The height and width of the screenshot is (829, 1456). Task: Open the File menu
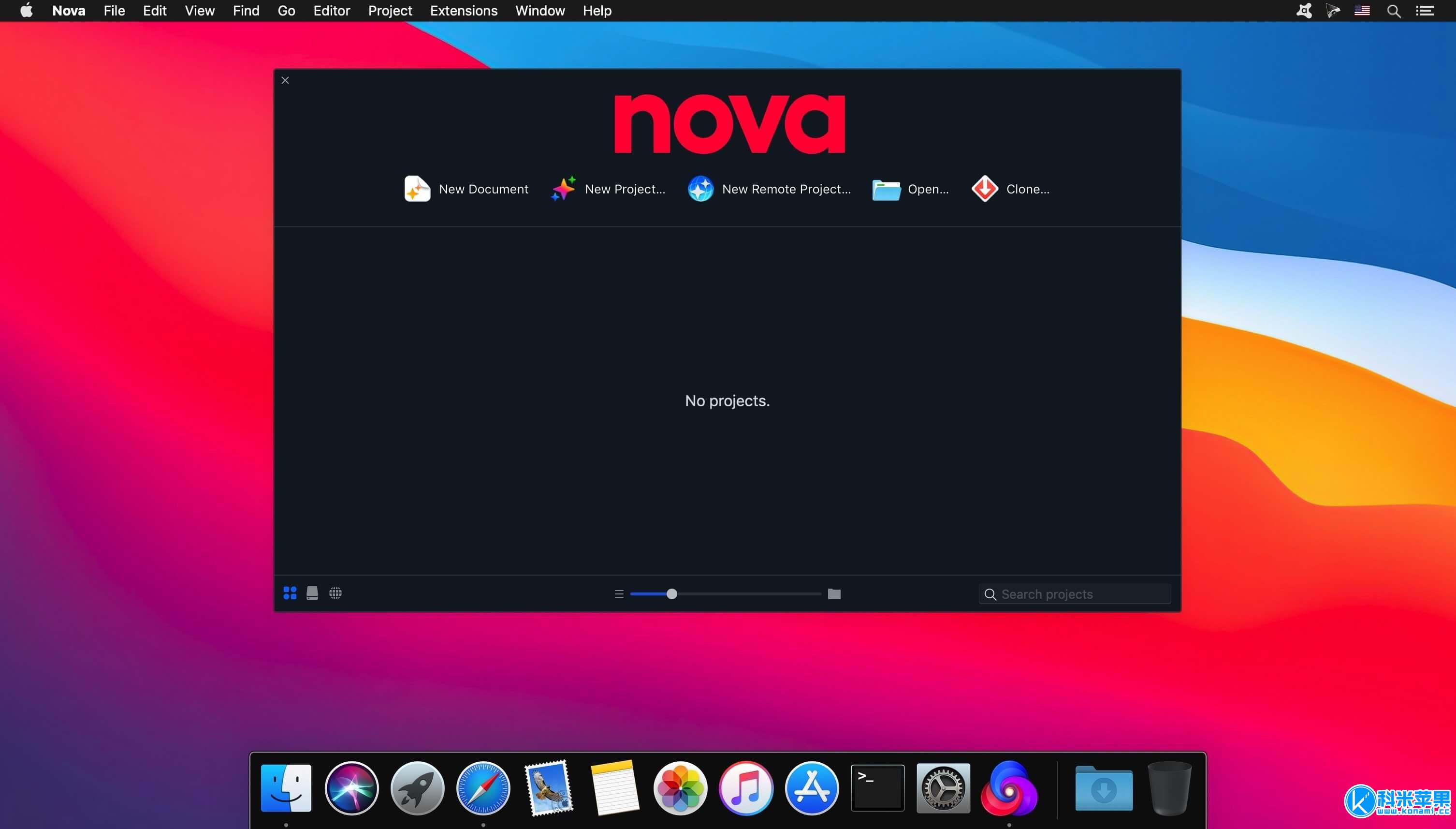click(x=114, y=10)
